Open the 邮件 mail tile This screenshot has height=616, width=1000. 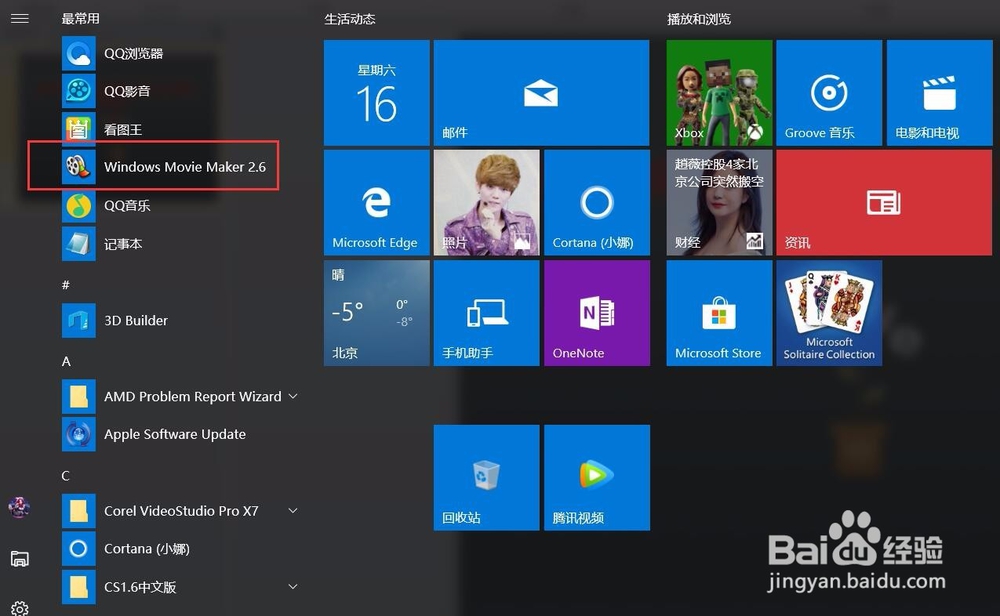pyautogui.click(x=541, y=92)
